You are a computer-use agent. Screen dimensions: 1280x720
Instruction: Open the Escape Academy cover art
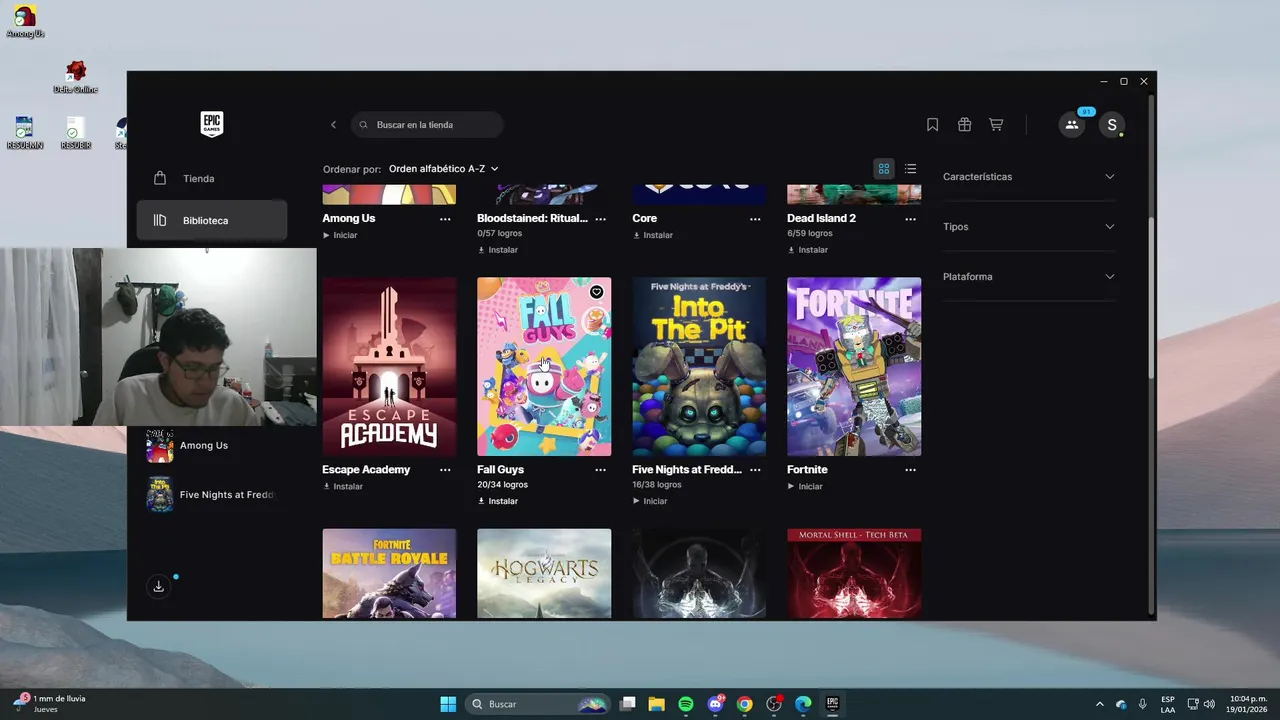coord(389,367)
